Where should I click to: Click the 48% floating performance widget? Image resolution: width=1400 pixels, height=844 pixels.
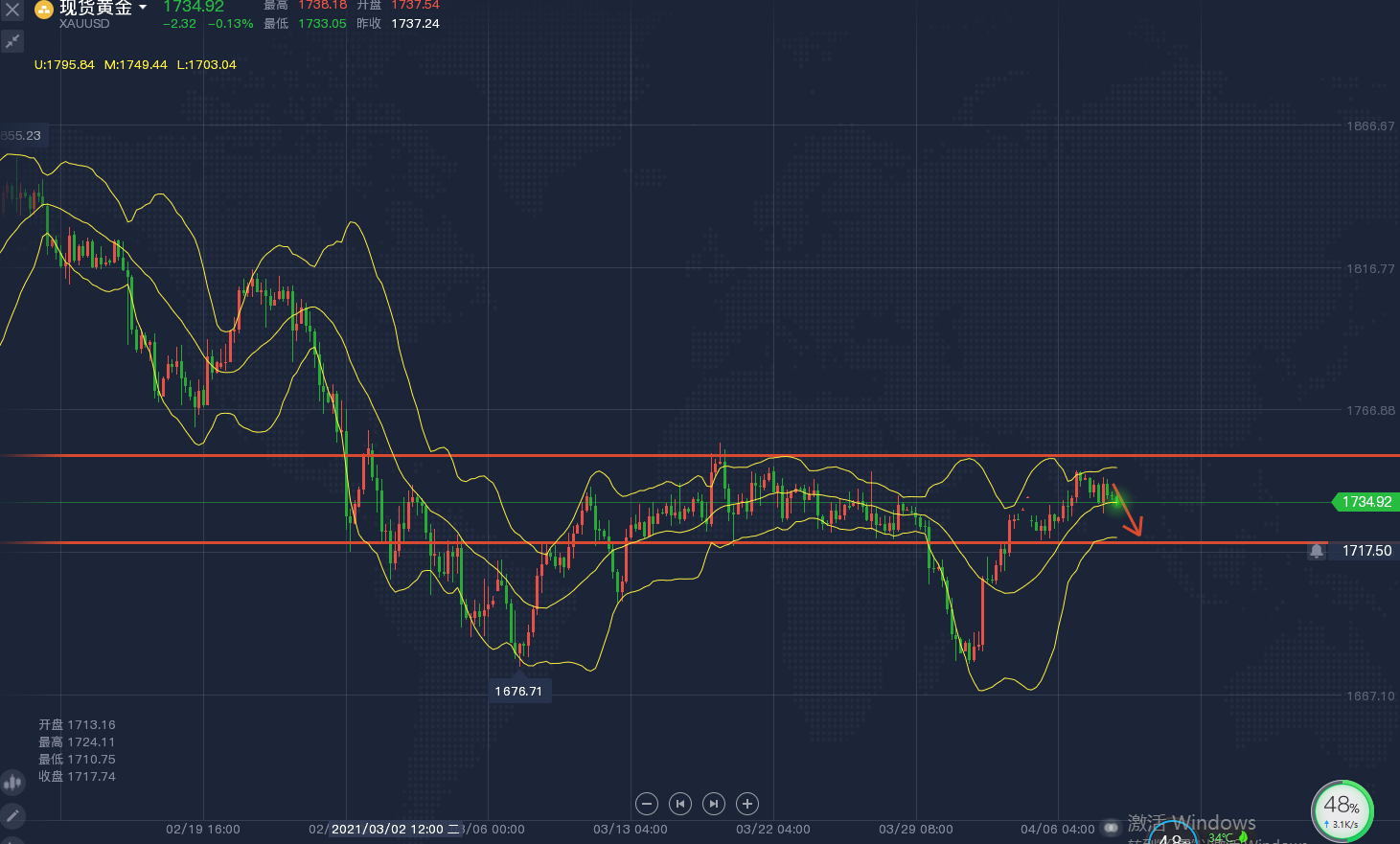click(x=1342, y=810)
